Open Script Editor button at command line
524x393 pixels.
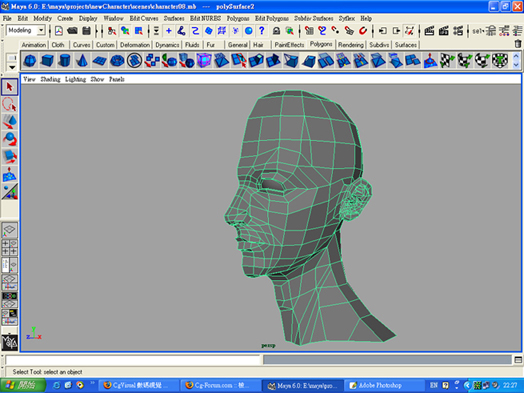point(518,360)
